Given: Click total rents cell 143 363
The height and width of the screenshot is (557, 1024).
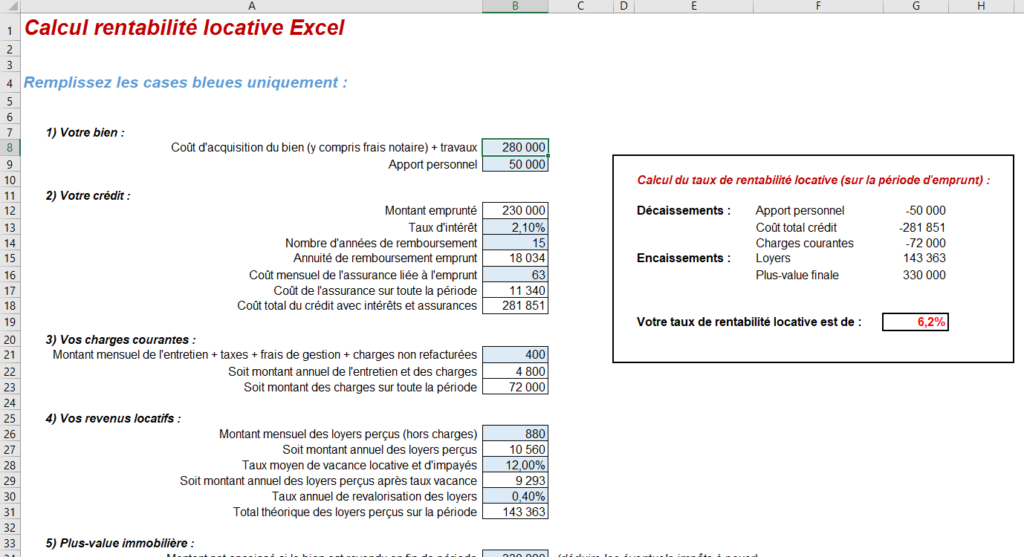Looking at the screenshot, I should click(515, 512).
